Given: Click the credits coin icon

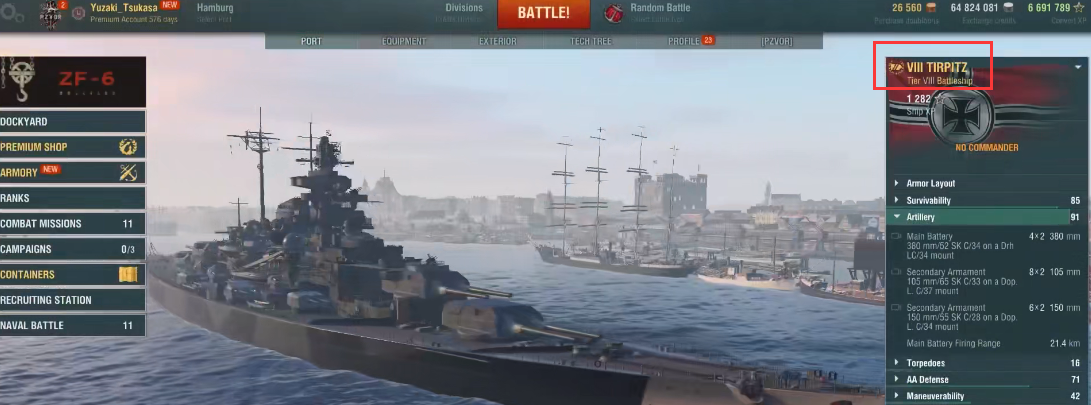Looking at the screenshot, I should pyautogui.click(x=1009, y=8).
